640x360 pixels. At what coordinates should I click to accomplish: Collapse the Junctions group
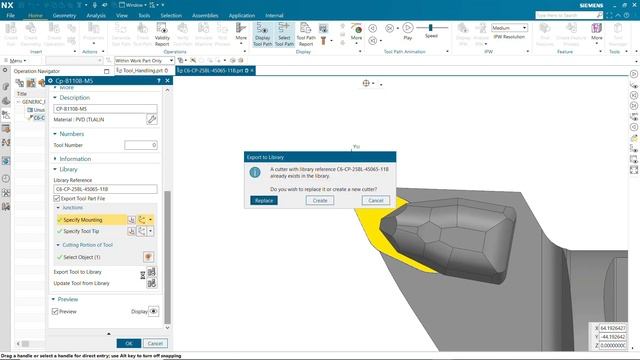coord(58,208)
